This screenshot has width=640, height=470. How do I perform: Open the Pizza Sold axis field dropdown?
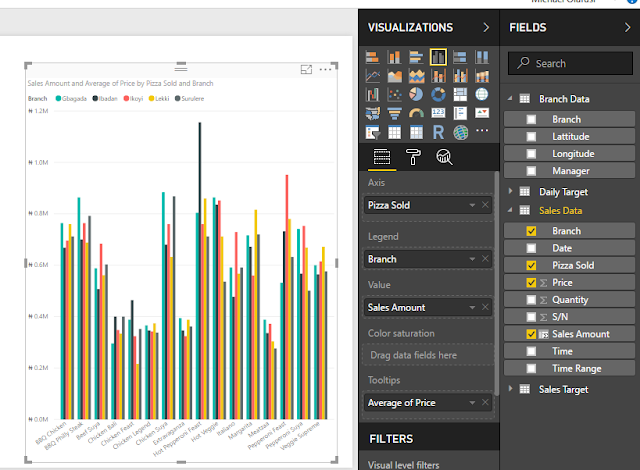472,205
